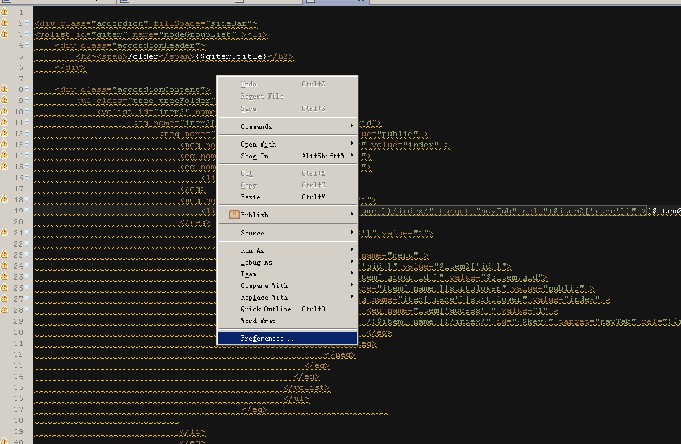681x444 pixels.
Task: Click the warning marker on line 8
Action: click(5, 89)
